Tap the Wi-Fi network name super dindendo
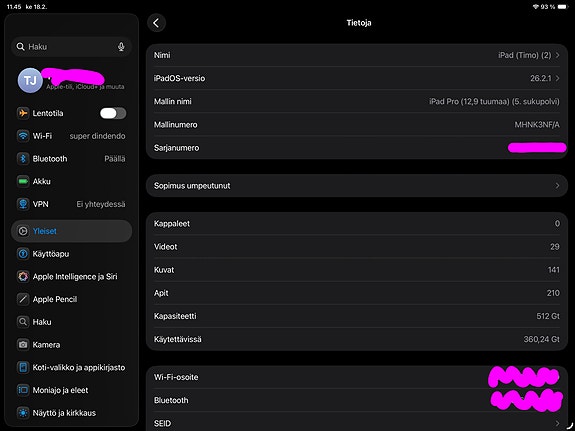Image resolution: width=575 pixels, height=431 pixels. click(x=97, y=136)
